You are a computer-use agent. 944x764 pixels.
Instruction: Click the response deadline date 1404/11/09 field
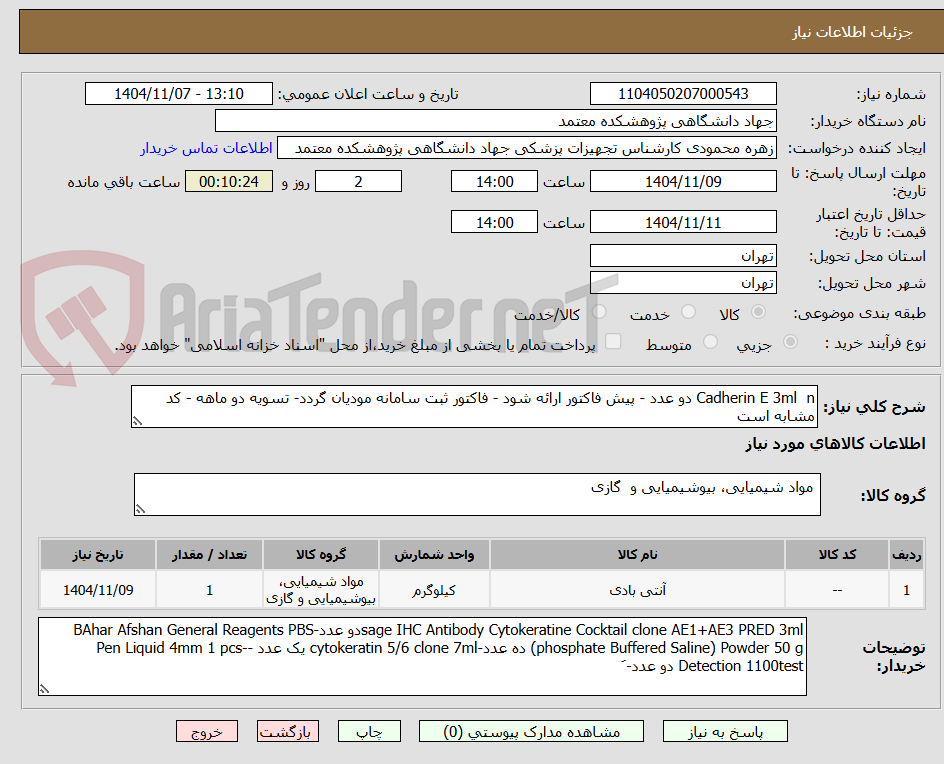tap(683, 181)
